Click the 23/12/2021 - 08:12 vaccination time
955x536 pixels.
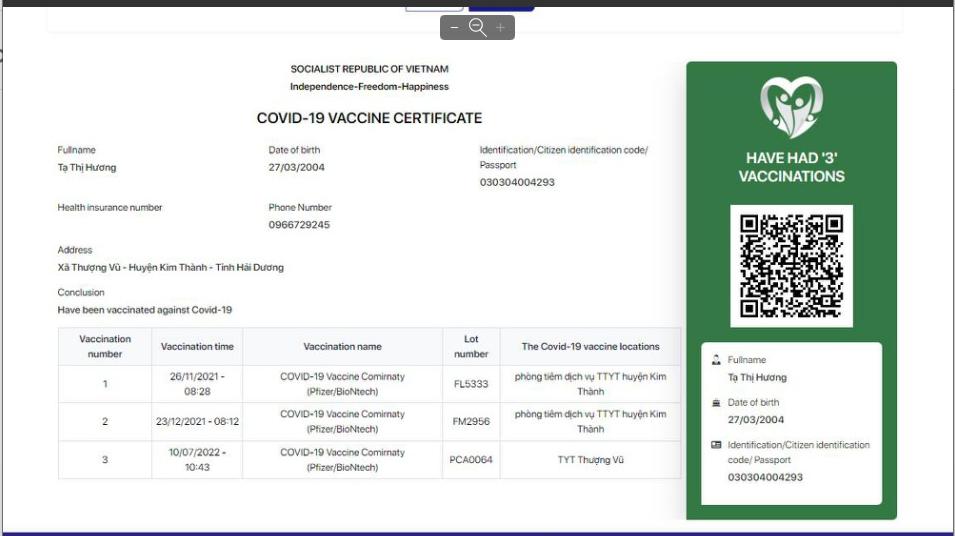(197, 422)
